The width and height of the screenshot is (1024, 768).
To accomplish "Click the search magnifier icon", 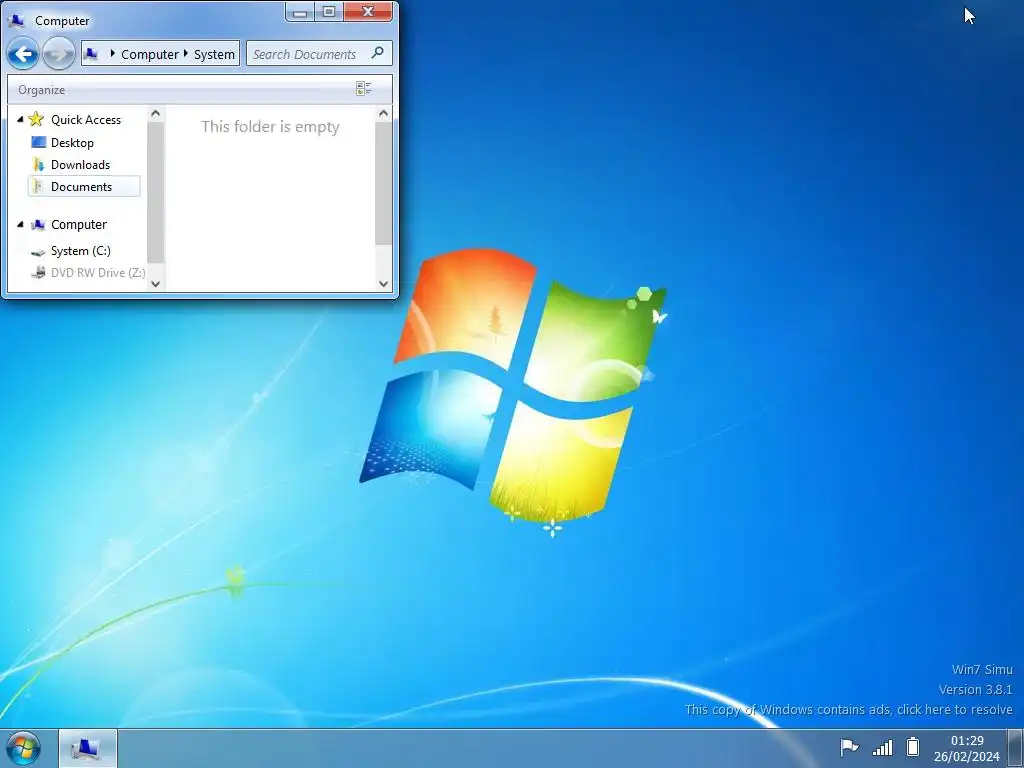I will click(x=377, y=53).
